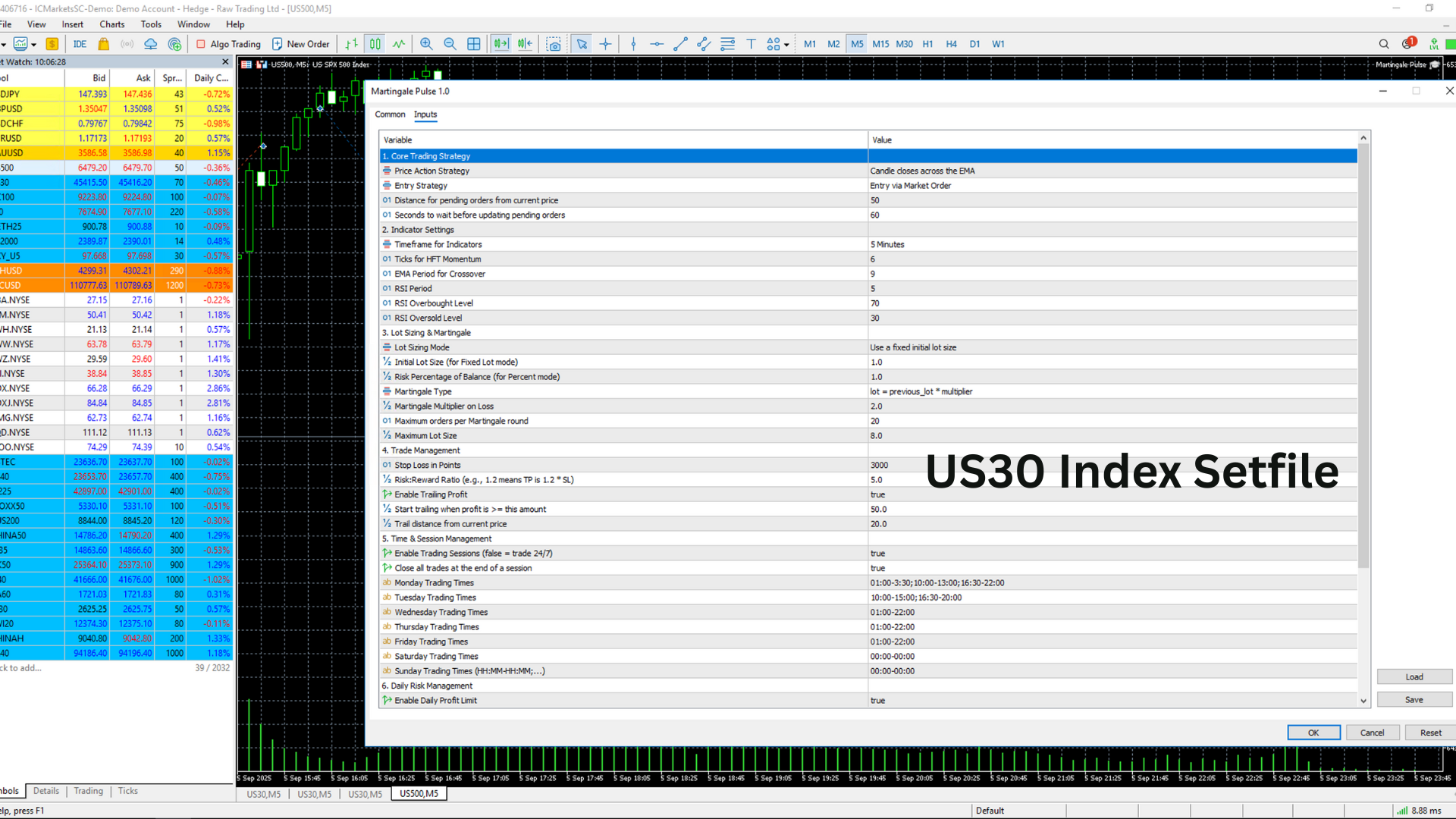The height and width of the screenshot is (819, 1456).
Task: Collapse scrollbar down arrow in Inputs list
Action: coord(1363,701)
